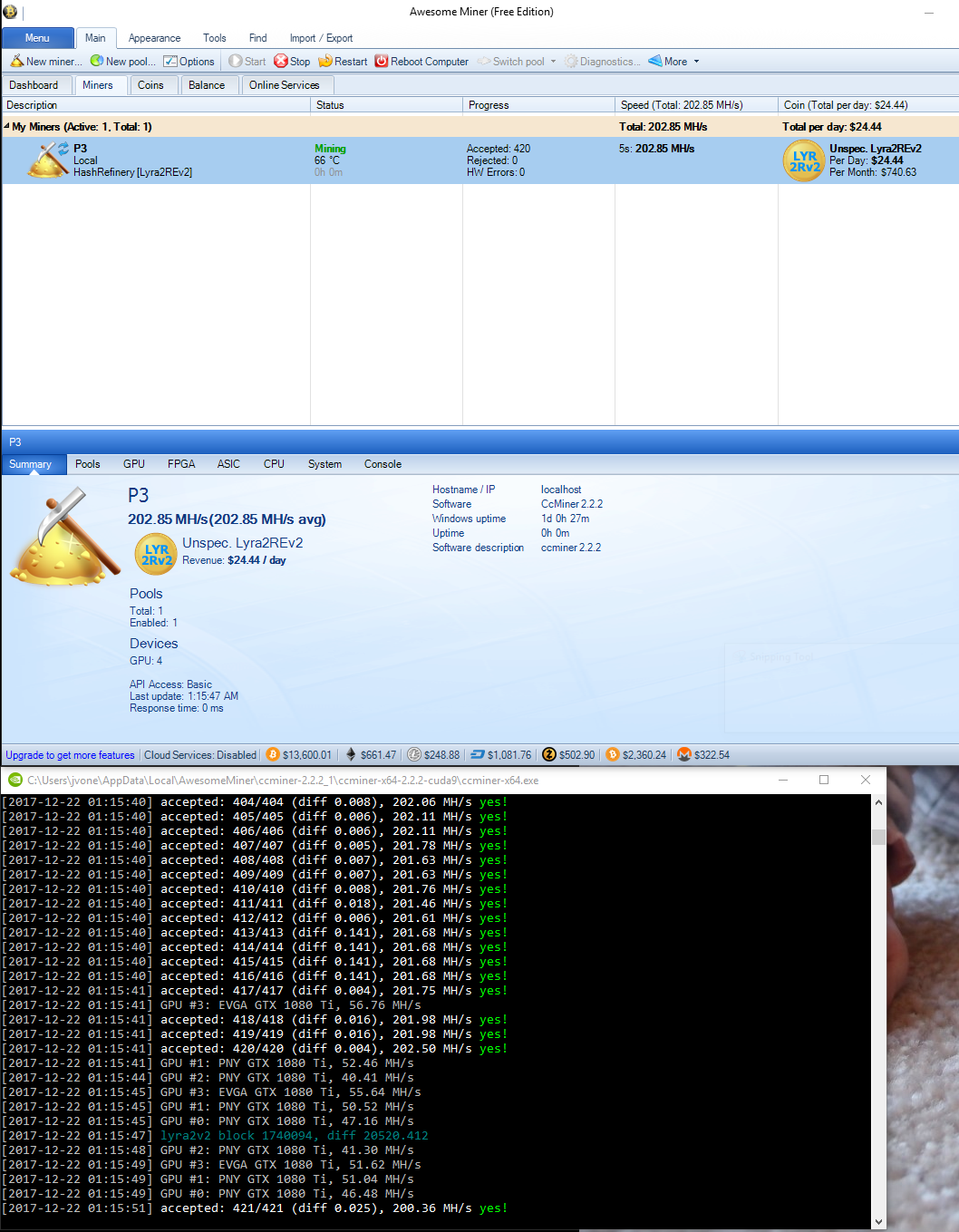Sort by the Status column header
Viewport: 959px width, 1232px height.
[386, 105]
